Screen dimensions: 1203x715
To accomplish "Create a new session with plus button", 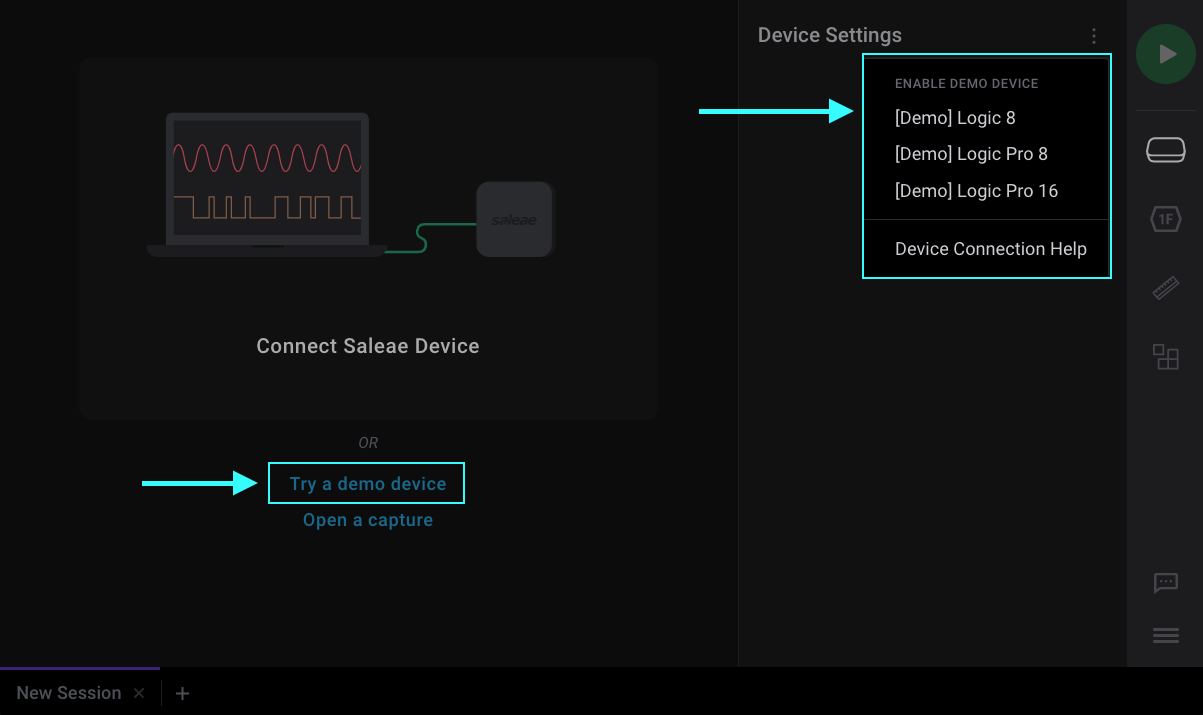I will [182, 692].
